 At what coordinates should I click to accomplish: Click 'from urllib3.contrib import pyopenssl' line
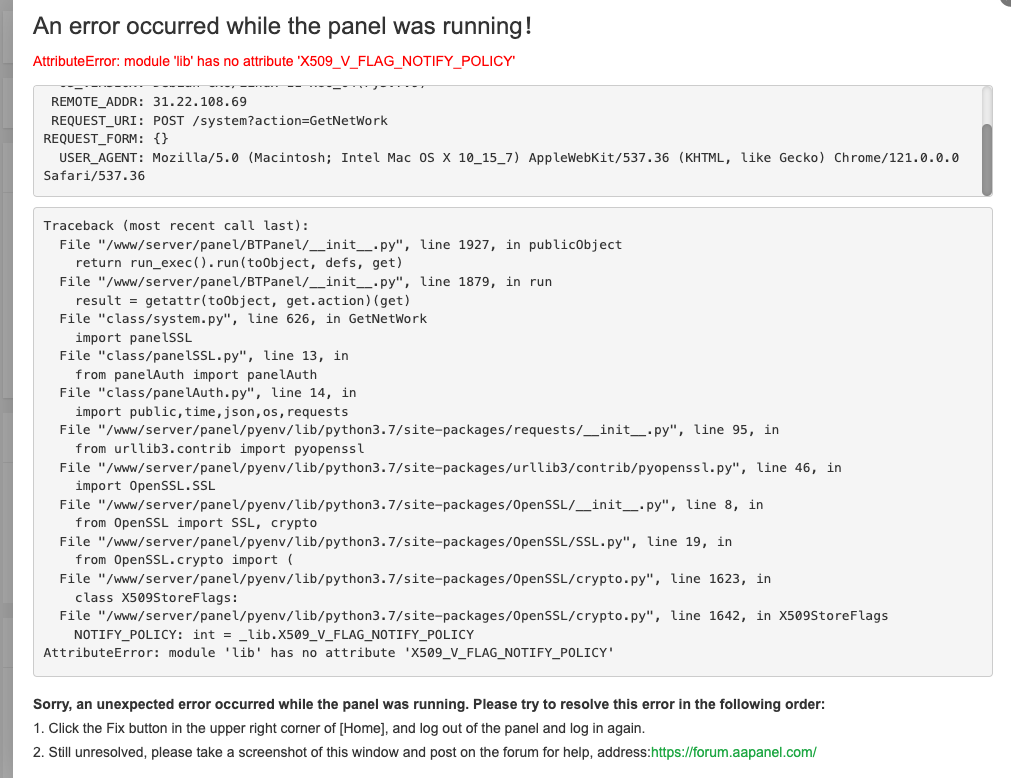[219, 448]
